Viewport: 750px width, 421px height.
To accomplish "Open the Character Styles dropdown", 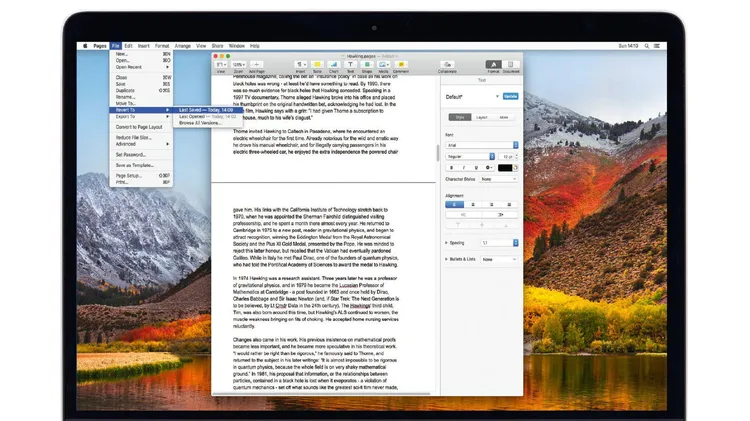I will (500, 179).
